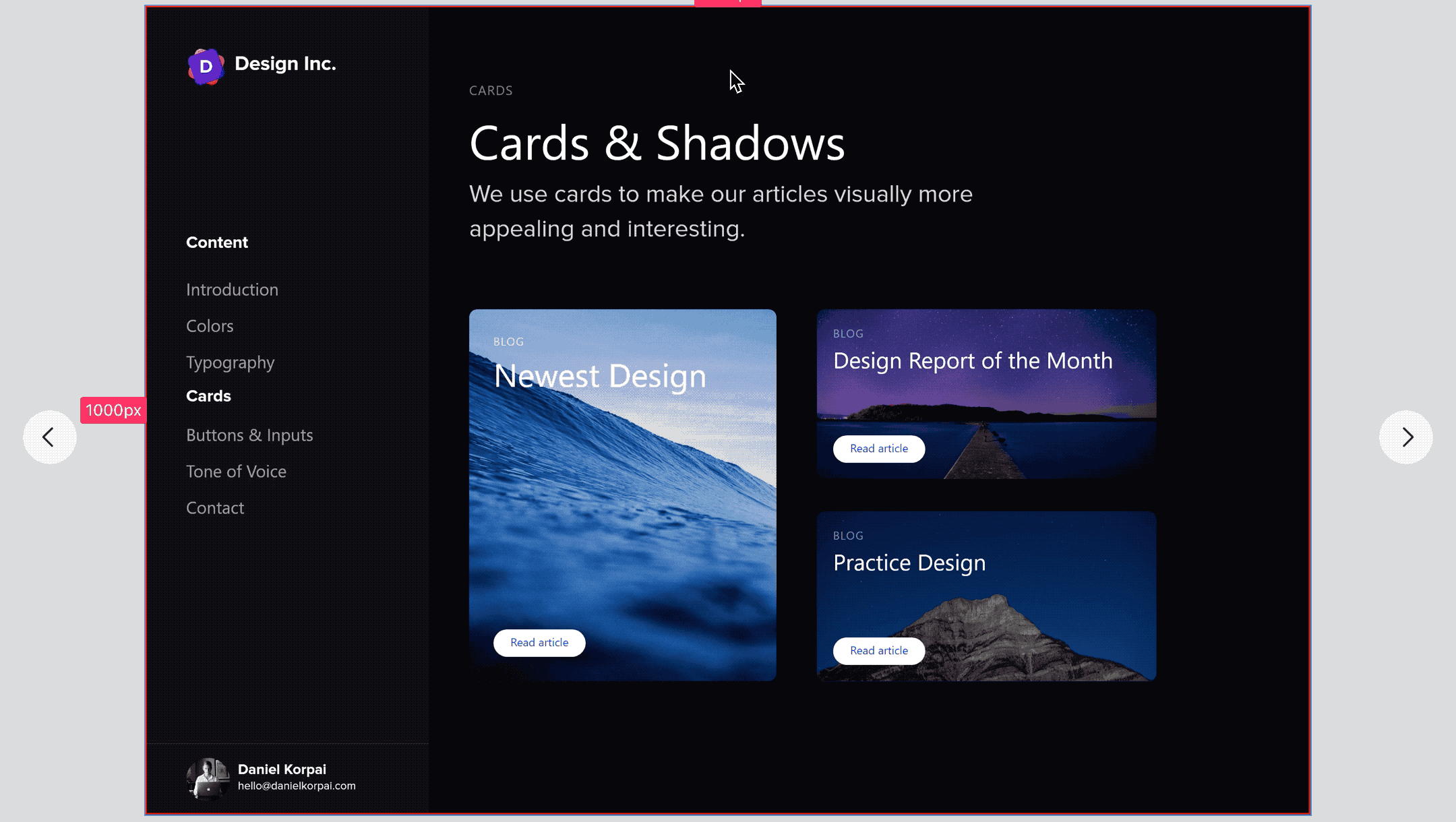The image size is (1456, 822).
Task: Expand the Colors section in sidebar
Action: coord(209,325)
